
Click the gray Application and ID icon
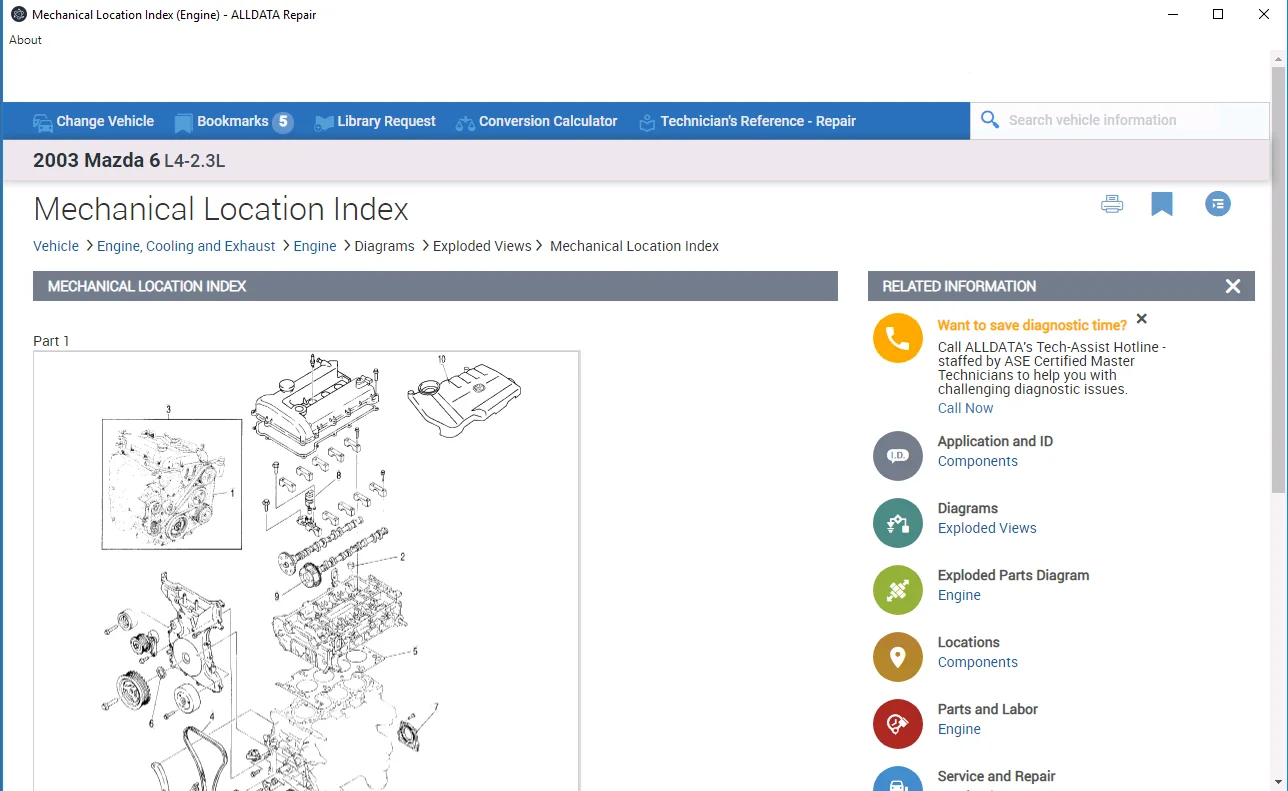(x=898, y=456)
